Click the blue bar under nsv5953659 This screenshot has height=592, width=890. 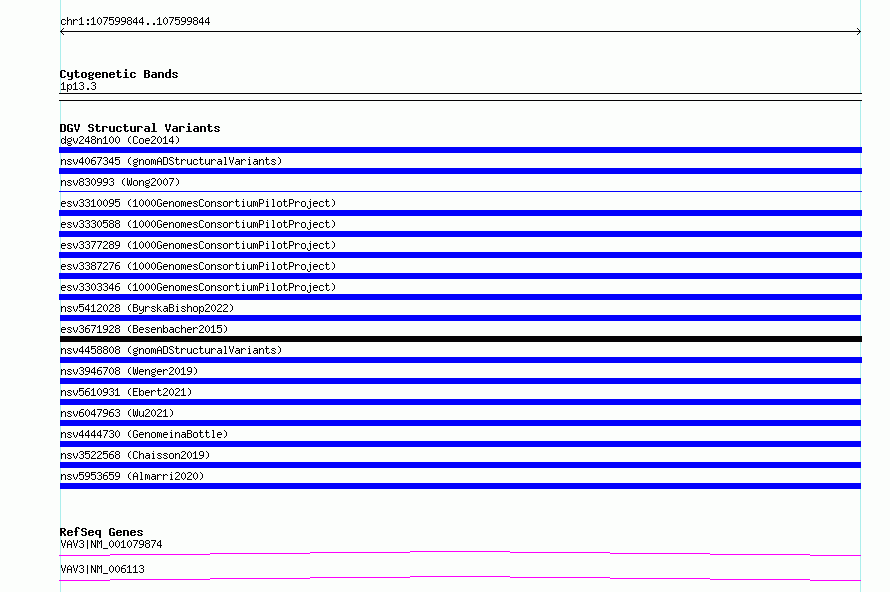(x=460, y=486)
